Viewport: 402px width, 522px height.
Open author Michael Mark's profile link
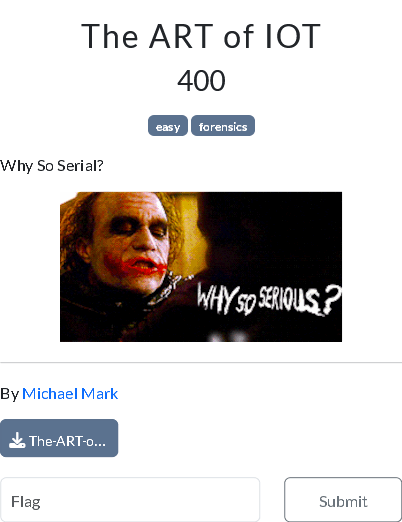[70, 394]
